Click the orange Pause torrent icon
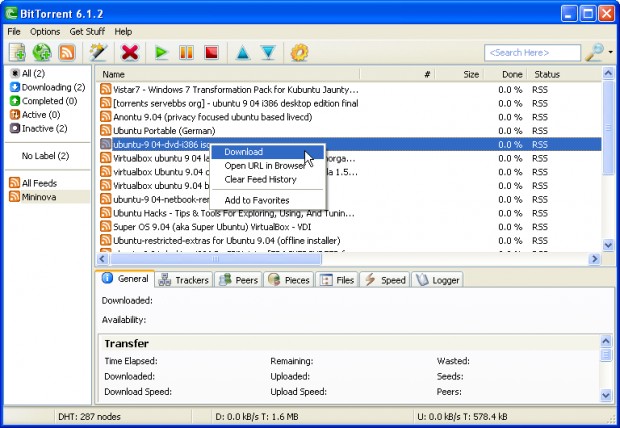Screen dimensions: 620x428 186,52
